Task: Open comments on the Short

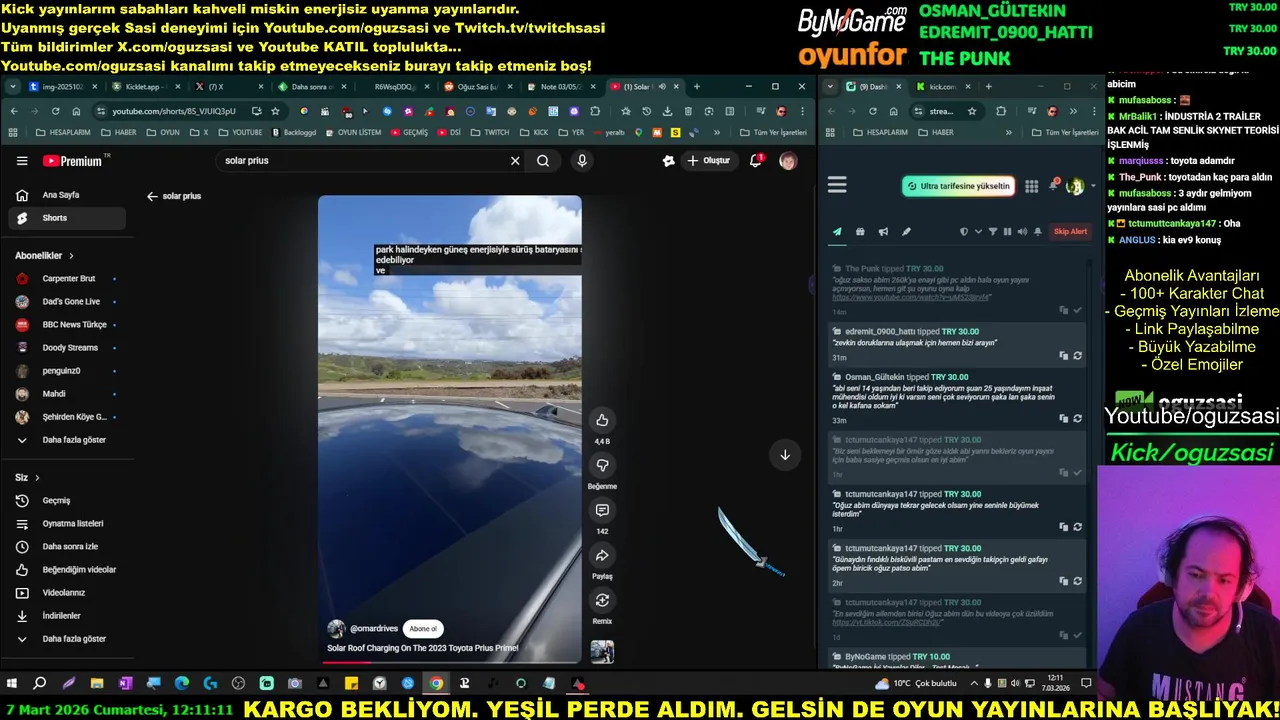Action: click(x=602, y=510)
